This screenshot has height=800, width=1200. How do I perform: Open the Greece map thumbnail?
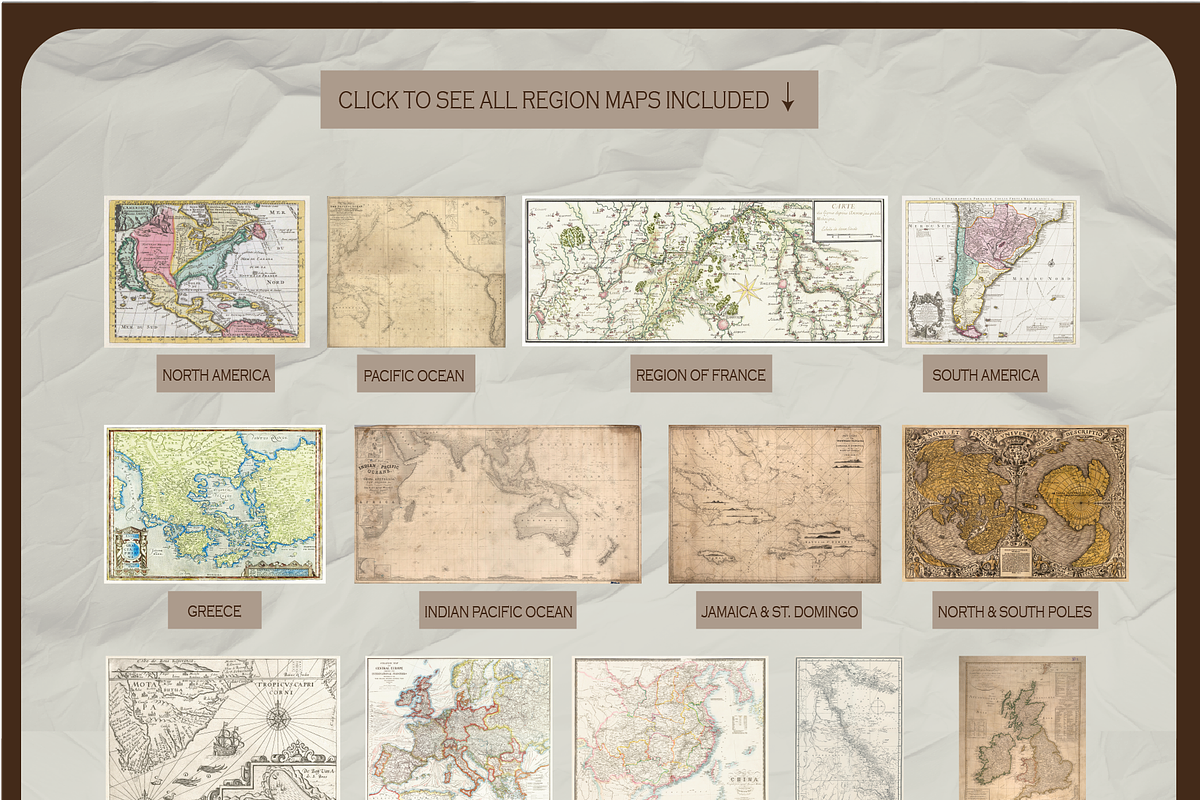(x=215, y=504)
